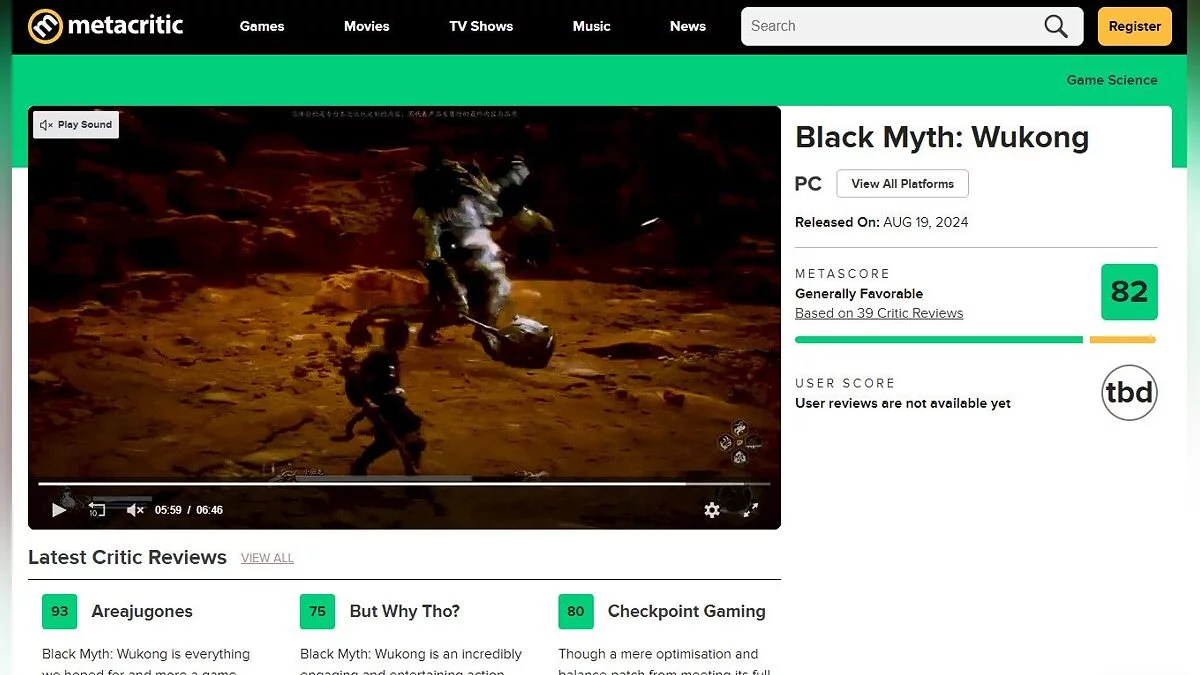Click the search magnifier icon
This screenshot has width=1200, height=675.
click(x=1056, y=26)
